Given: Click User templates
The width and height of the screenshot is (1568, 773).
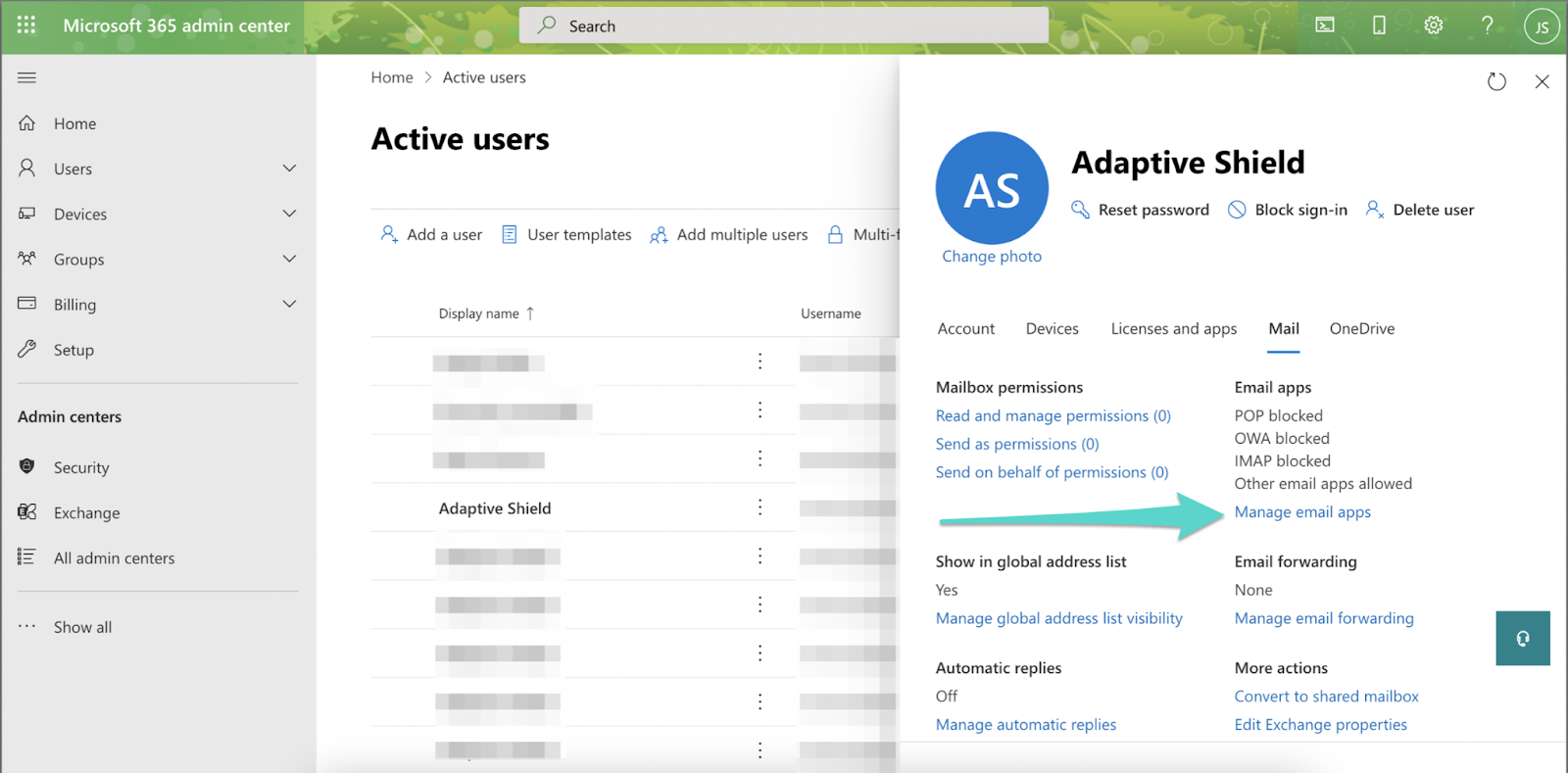Looking at the screenshot, I should pyautogui.click(x=566, y=234).
